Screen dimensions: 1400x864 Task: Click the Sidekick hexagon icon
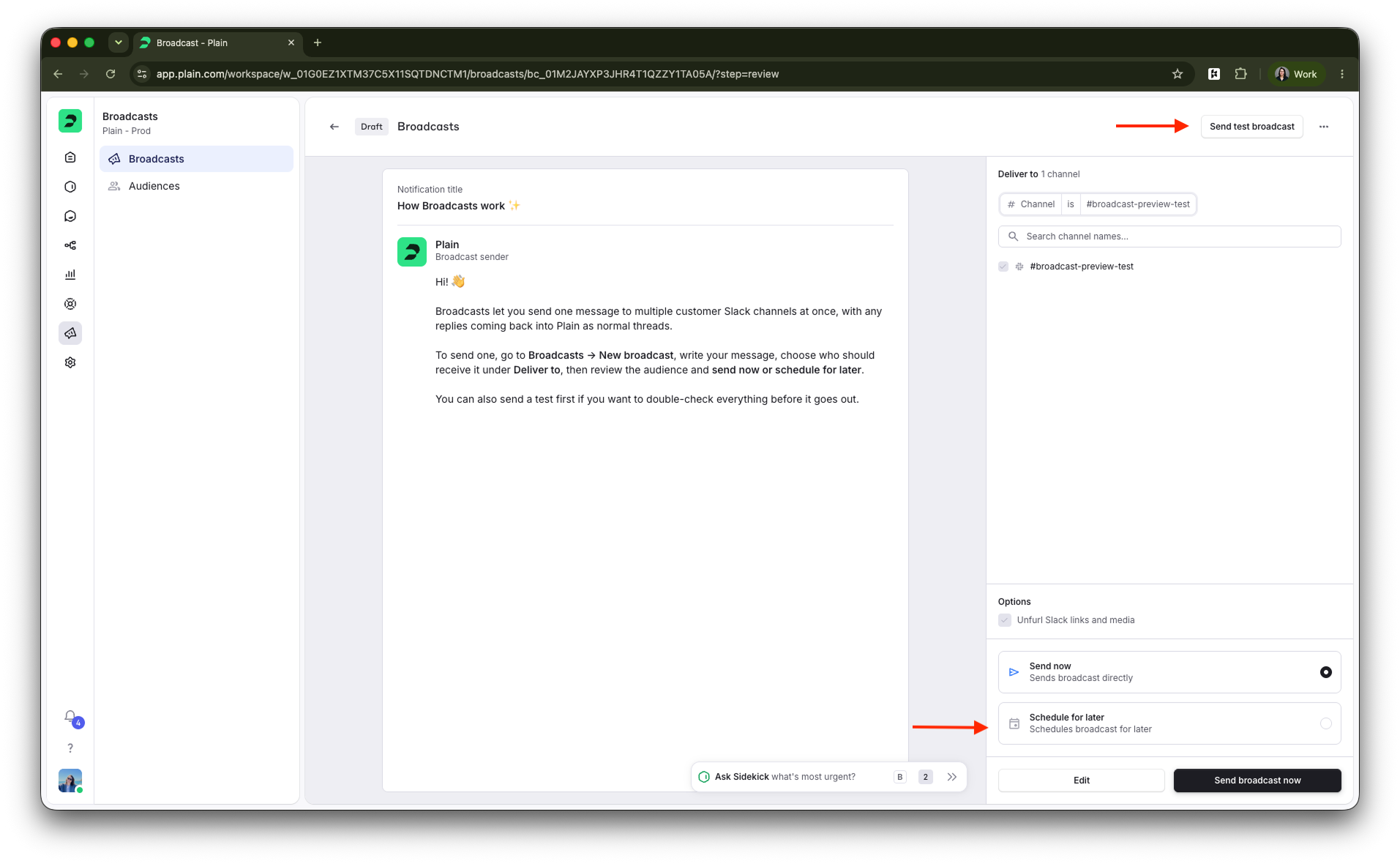(x=704, y=777)
